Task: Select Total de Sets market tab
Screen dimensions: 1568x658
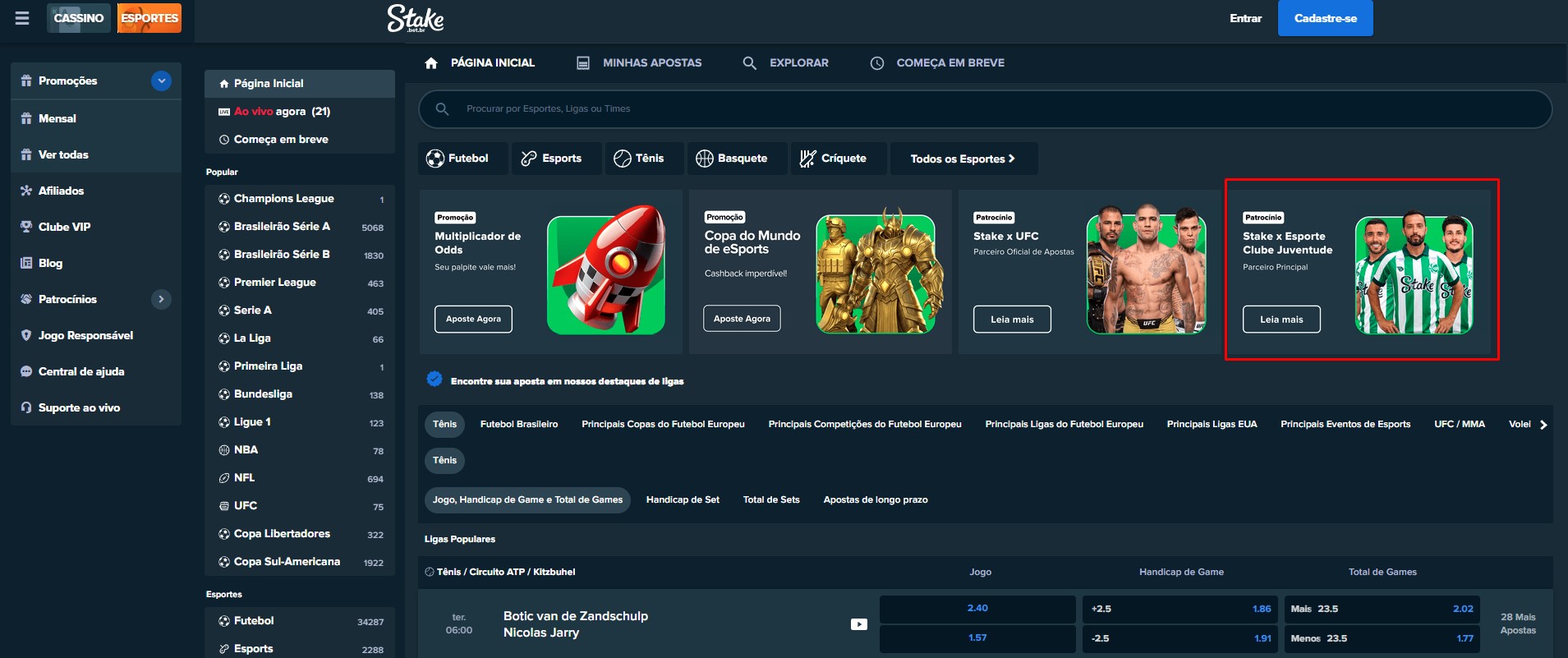Action: 771,499
